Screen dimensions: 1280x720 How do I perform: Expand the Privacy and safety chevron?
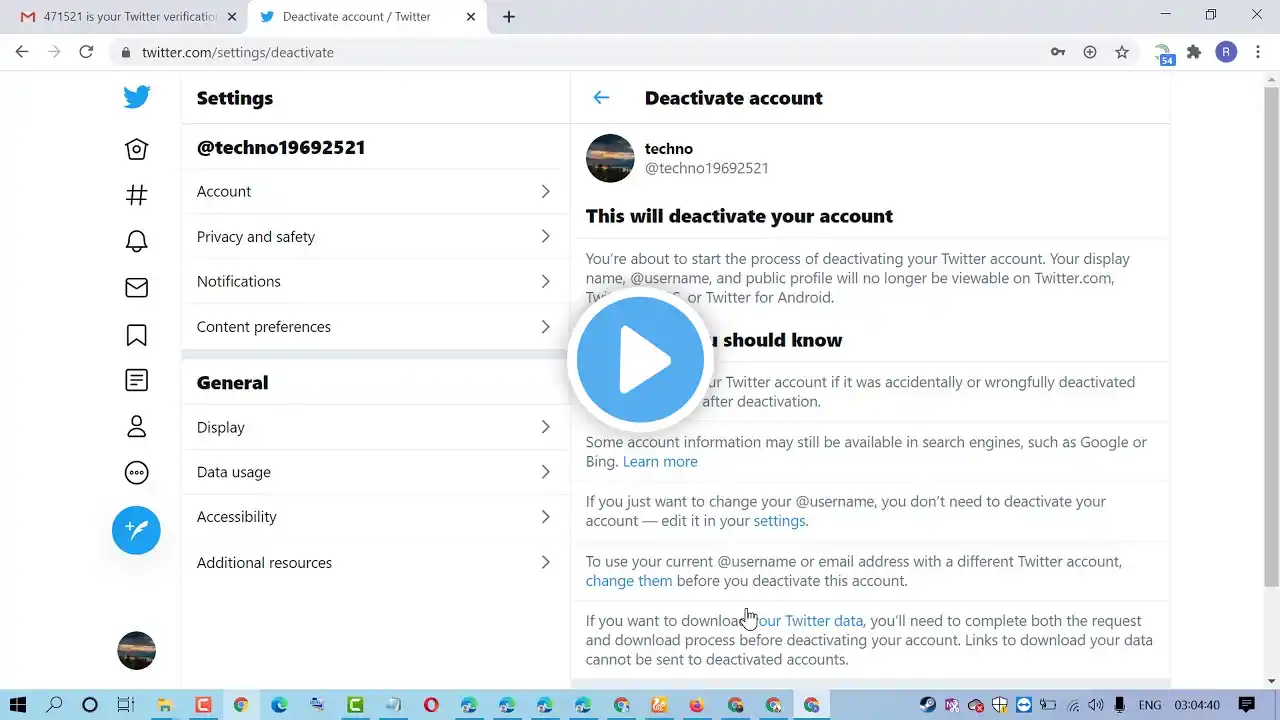(545, 236)
